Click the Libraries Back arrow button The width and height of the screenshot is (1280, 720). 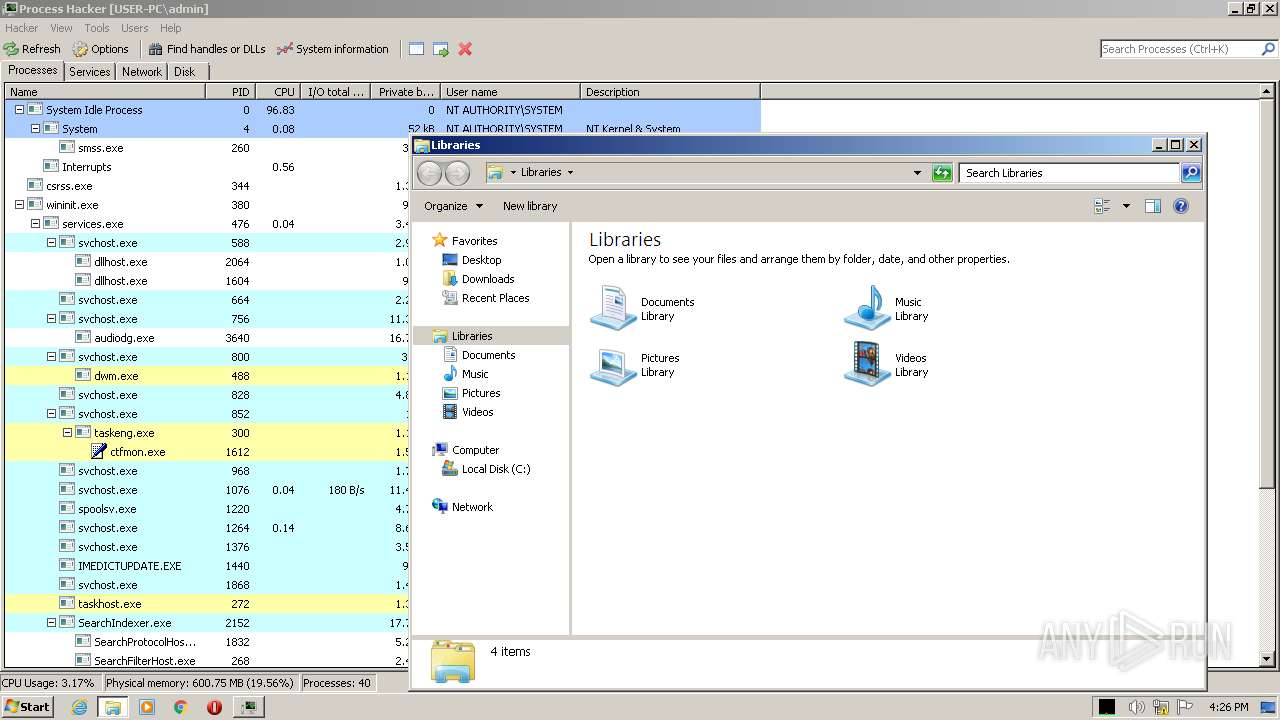click(x=429, y=173)
